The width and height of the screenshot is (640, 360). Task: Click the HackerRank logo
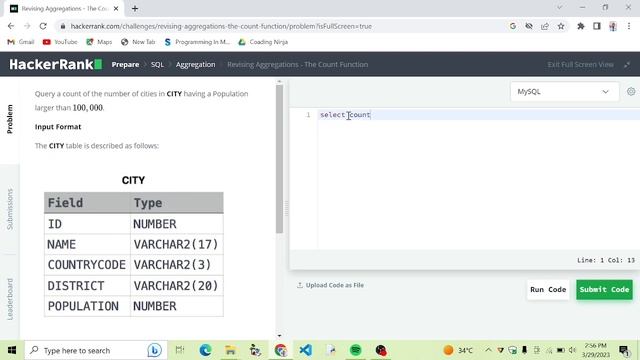(56, 64)
